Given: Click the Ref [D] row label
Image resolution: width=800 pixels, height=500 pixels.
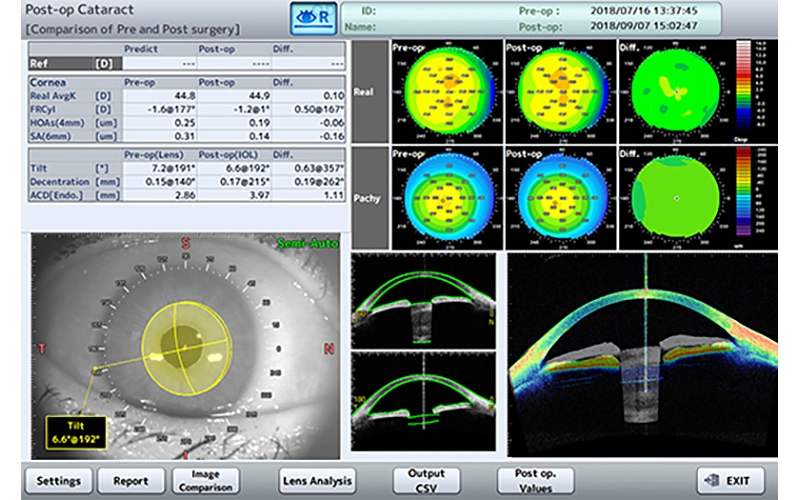Looking at the screenshot, I should pos(75,64).
